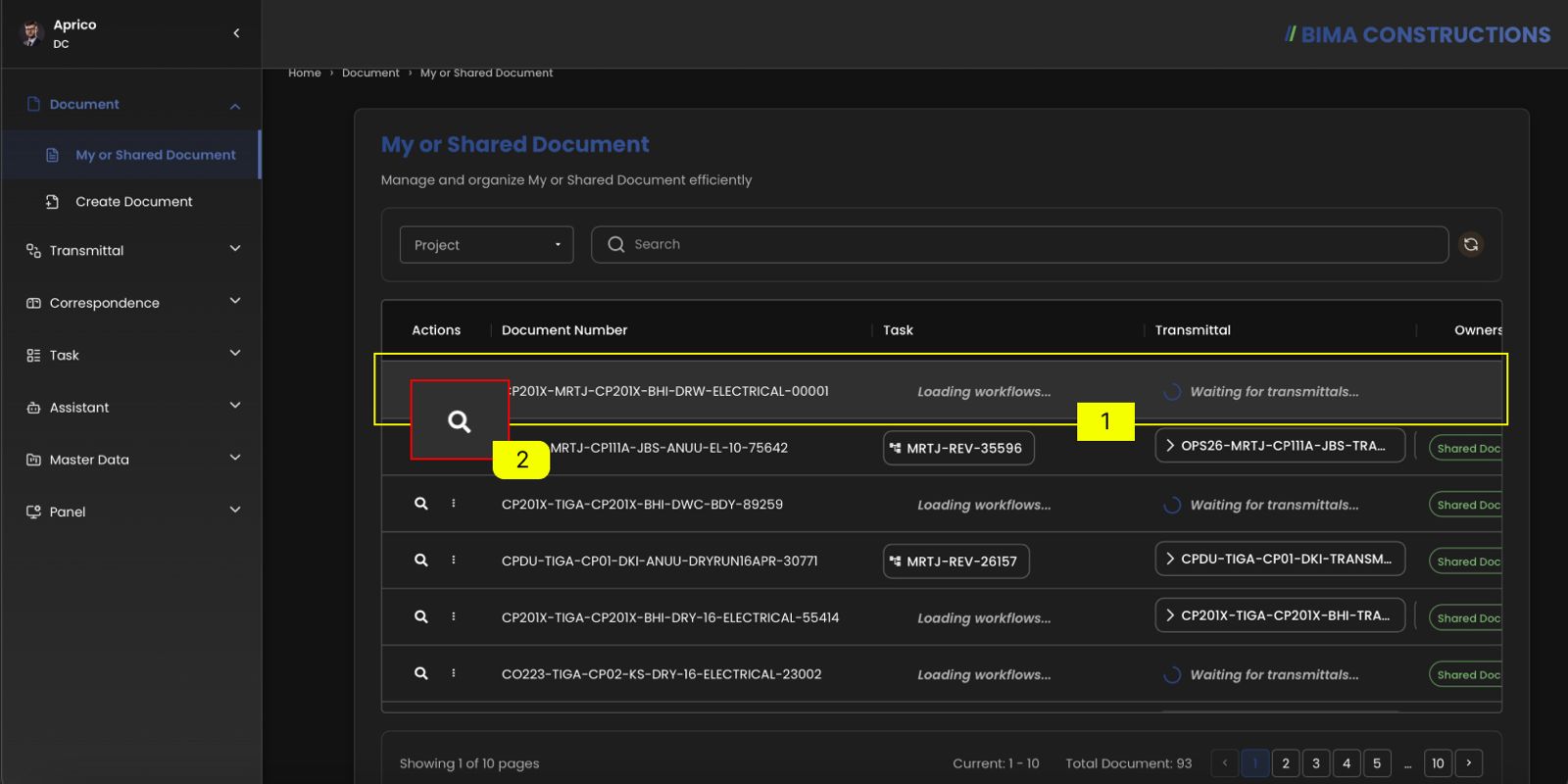Screen dimensions: 1568x784
Task: Click the next page arrow
Action: click(x=1469, y=763)
